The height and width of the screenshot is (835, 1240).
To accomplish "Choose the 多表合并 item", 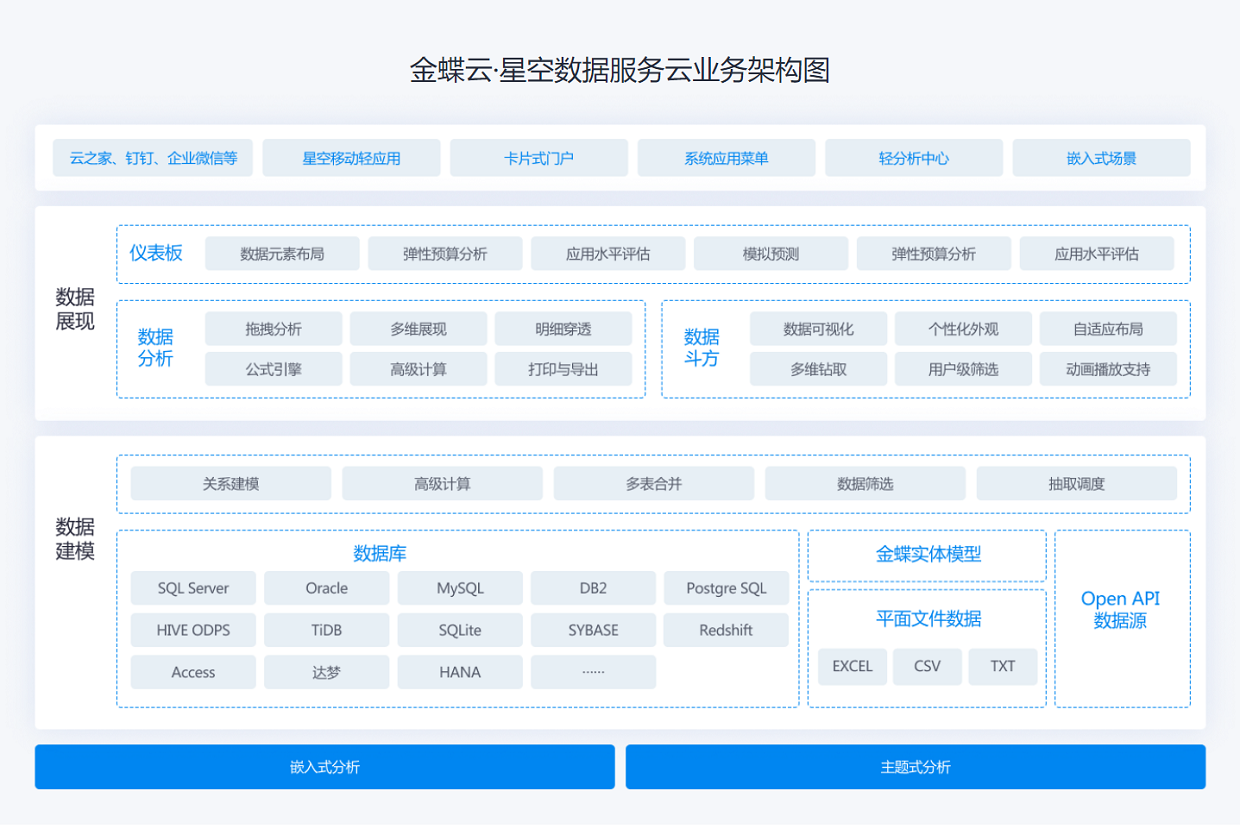I will pyautogui.click(x=654, y=484).
